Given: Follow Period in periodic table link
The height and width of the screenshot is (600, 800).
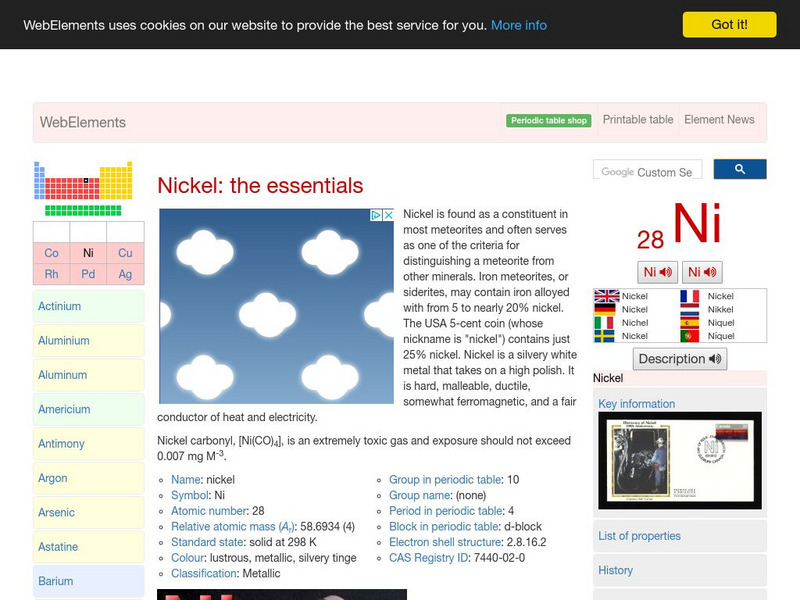Looking at the screenshot, I should click(x=446, y=511).
